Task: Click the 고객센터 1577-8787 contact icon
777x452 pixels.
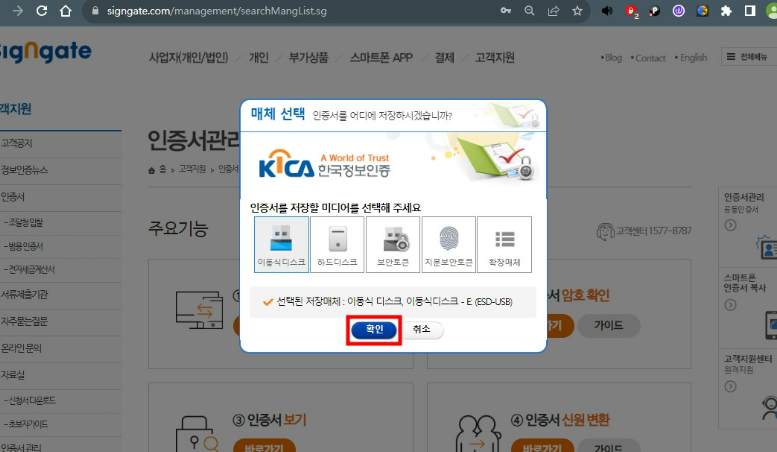Action: [x=605, y=231]
